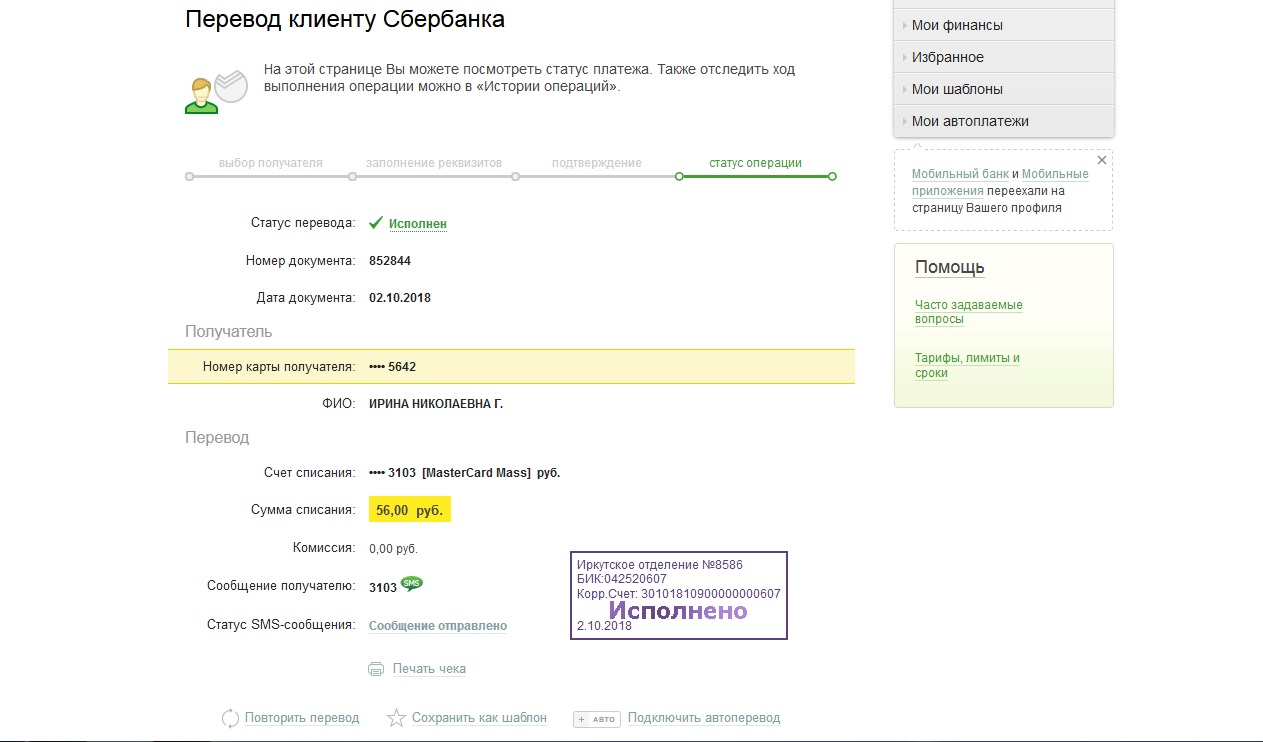Open the Часто задаваемые вопросы help link

point(968,312)
